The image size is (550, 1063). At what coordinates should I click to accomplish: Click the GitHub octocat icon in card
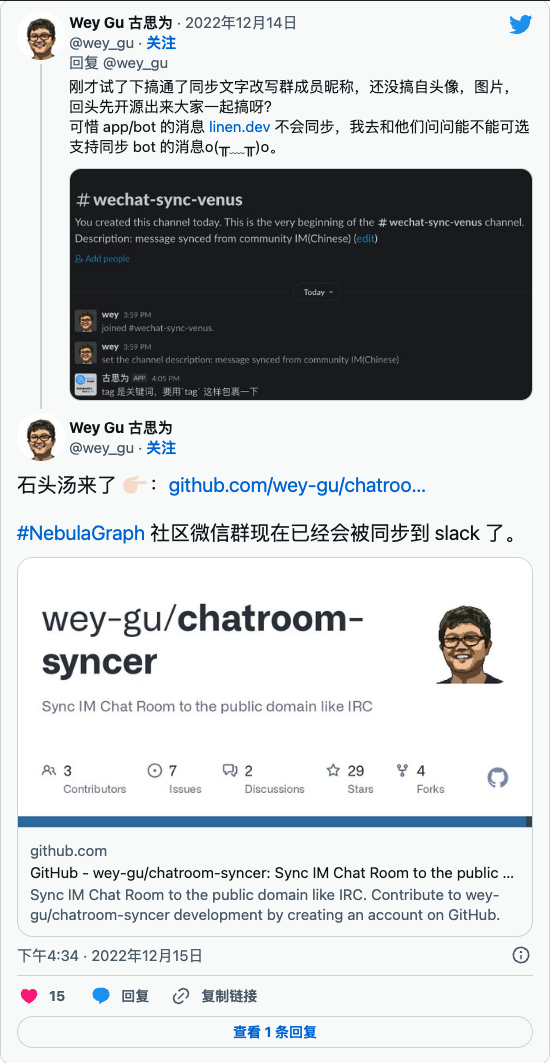[498, 778]
